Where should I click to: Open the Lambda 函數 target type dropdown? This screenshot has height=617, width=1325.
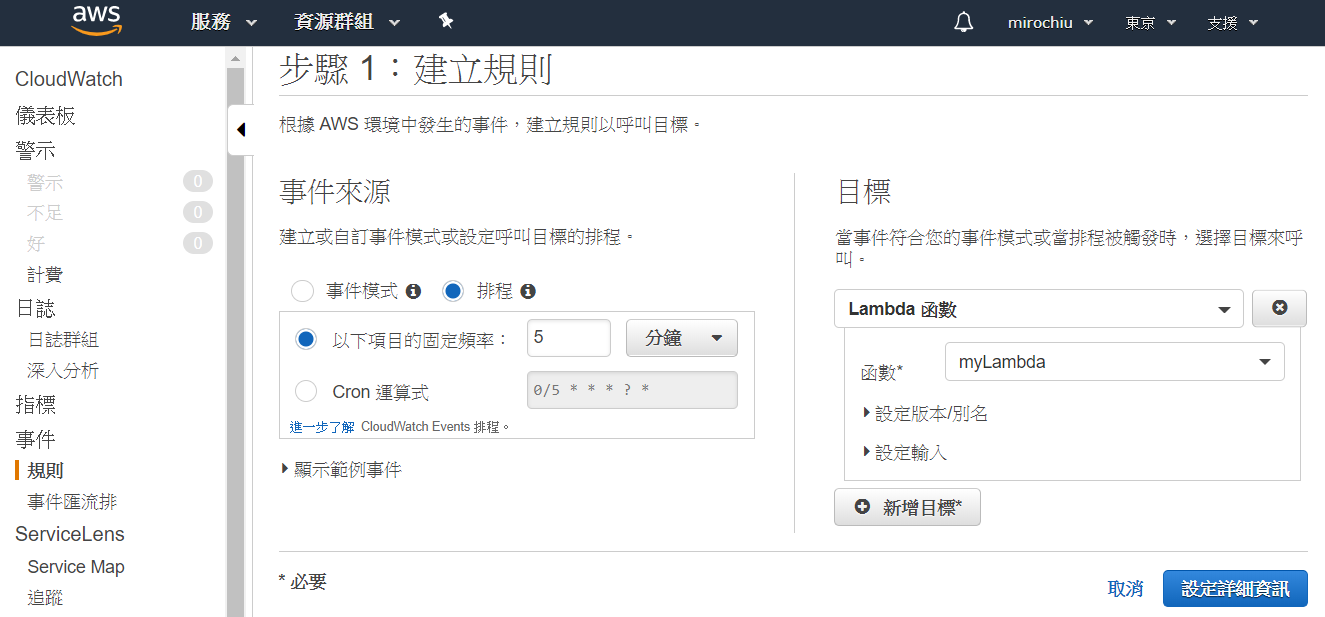coord(1038,309)
